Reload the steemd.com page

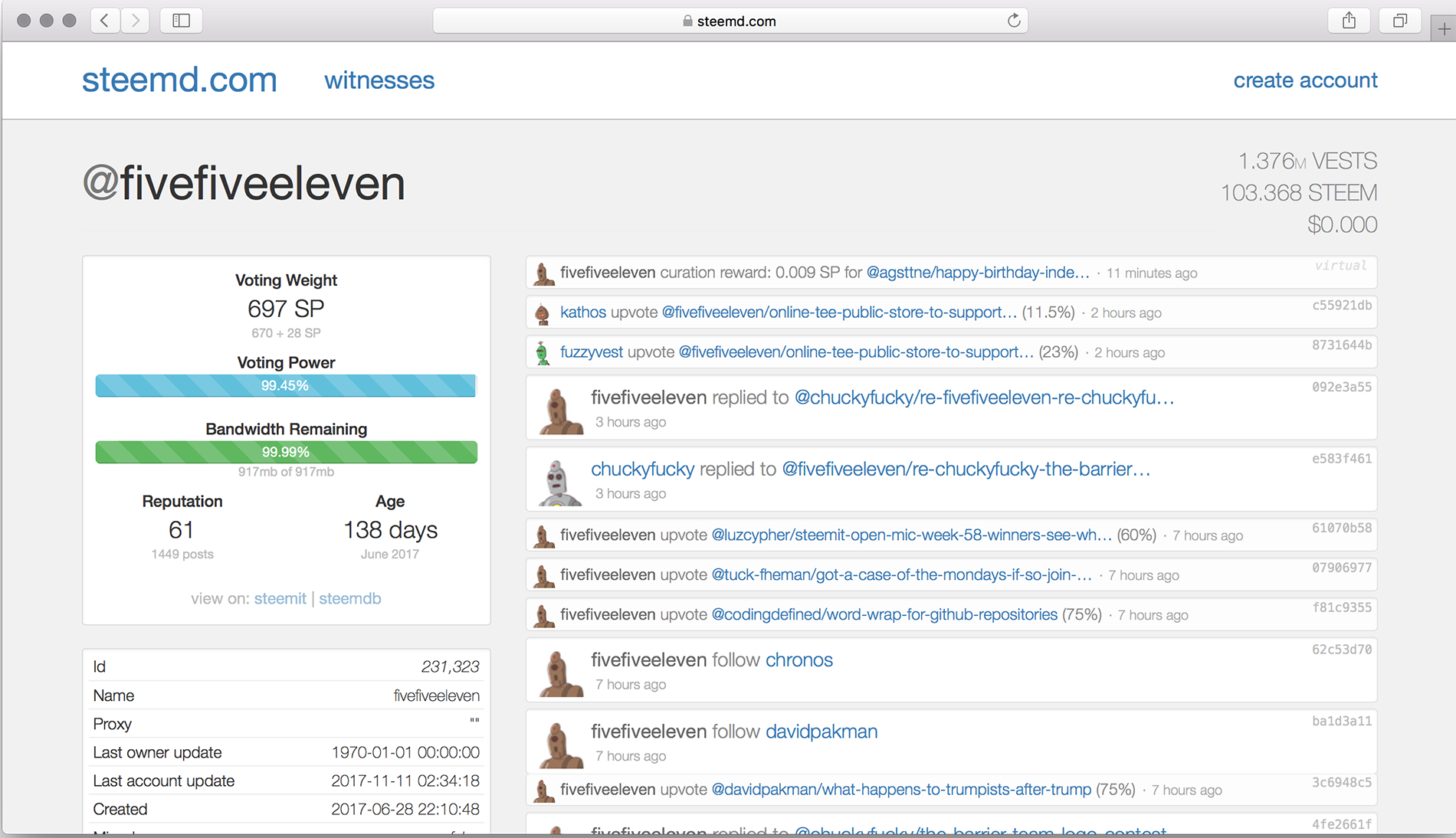[1014, 21]
